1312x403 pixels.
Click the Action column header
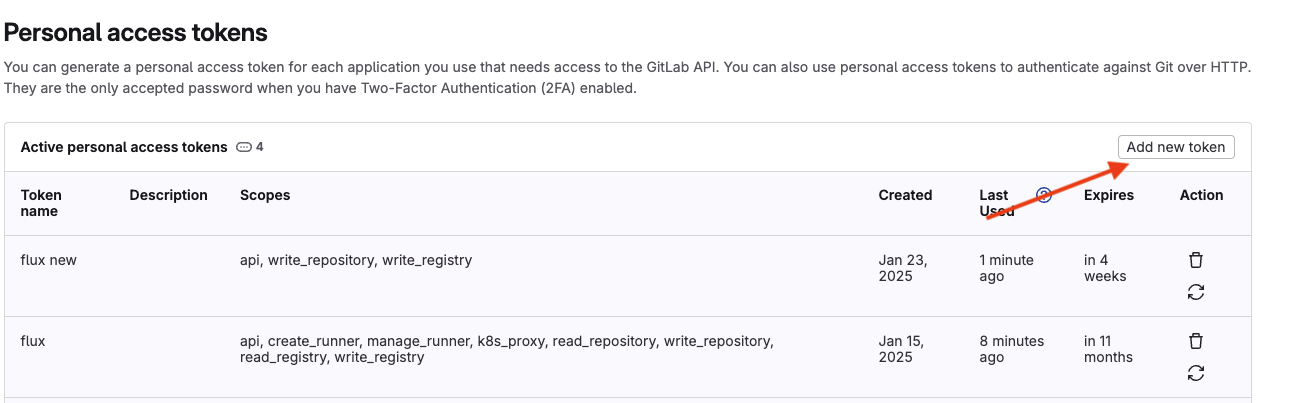1202,195
